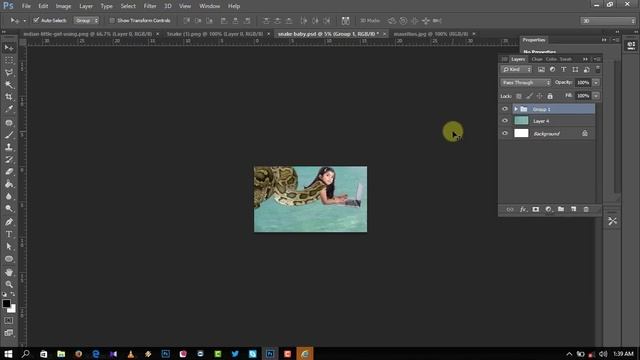640x360 pixels.
Task: Select the Dodge tool
Action: pos(9,209)
